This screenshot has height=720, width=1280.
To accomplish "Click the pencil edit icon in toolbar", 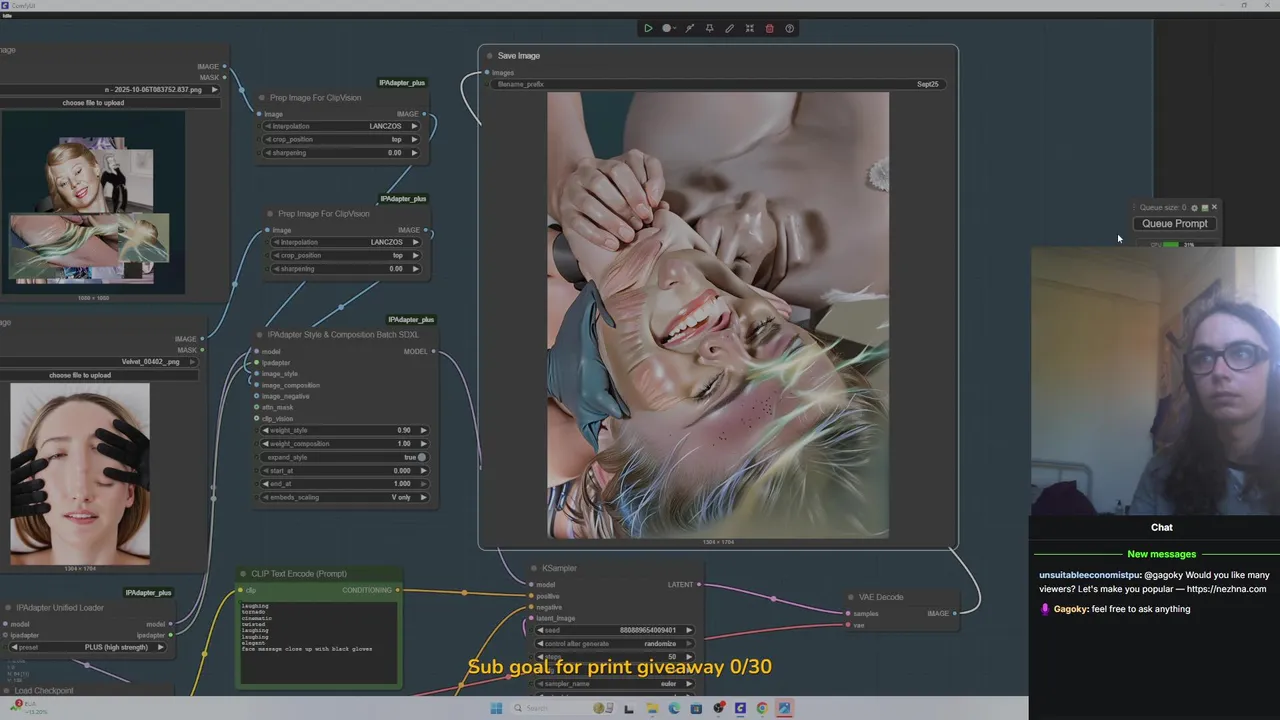I will pos(729,28).
